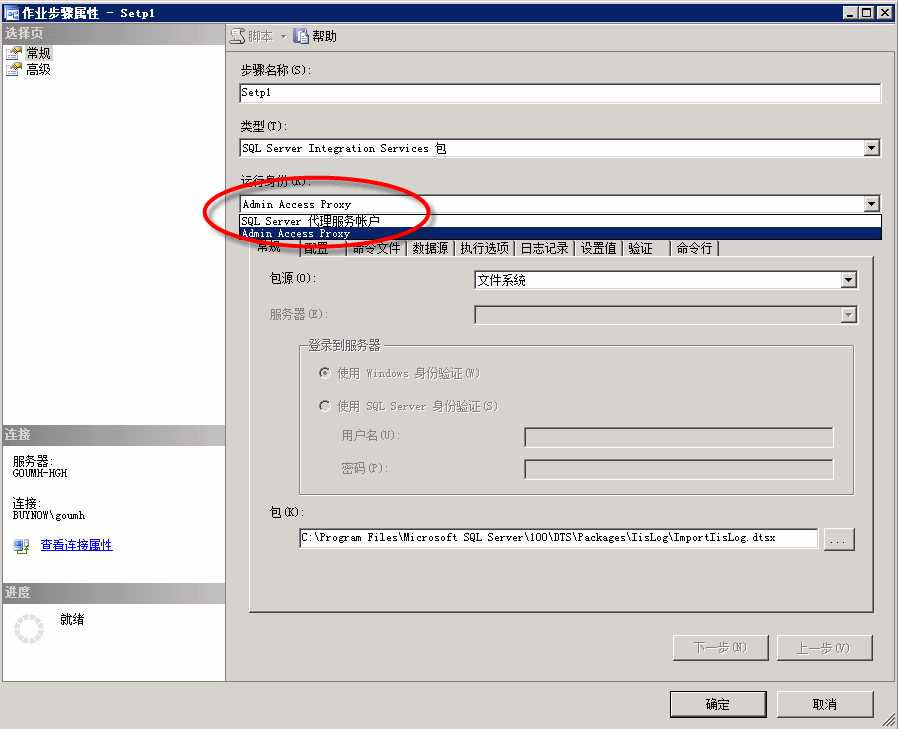Click the 上一步 previous button

[824, 648]
